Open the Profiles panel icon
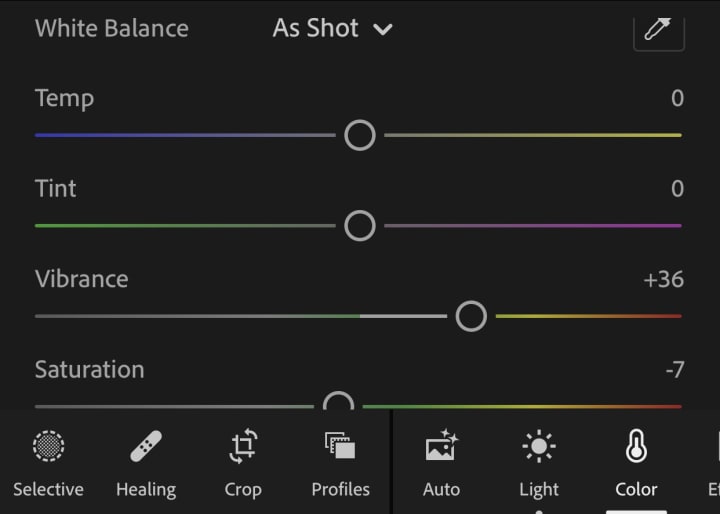Screen dimensions: 720x514 click(340, 463)
